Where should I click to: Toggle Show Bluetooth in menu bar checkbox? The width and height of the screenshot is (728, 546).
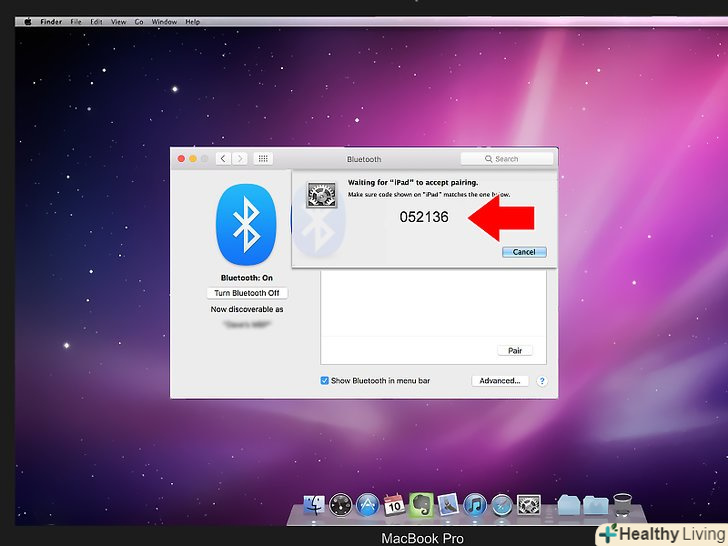click(x=325, y=381)
